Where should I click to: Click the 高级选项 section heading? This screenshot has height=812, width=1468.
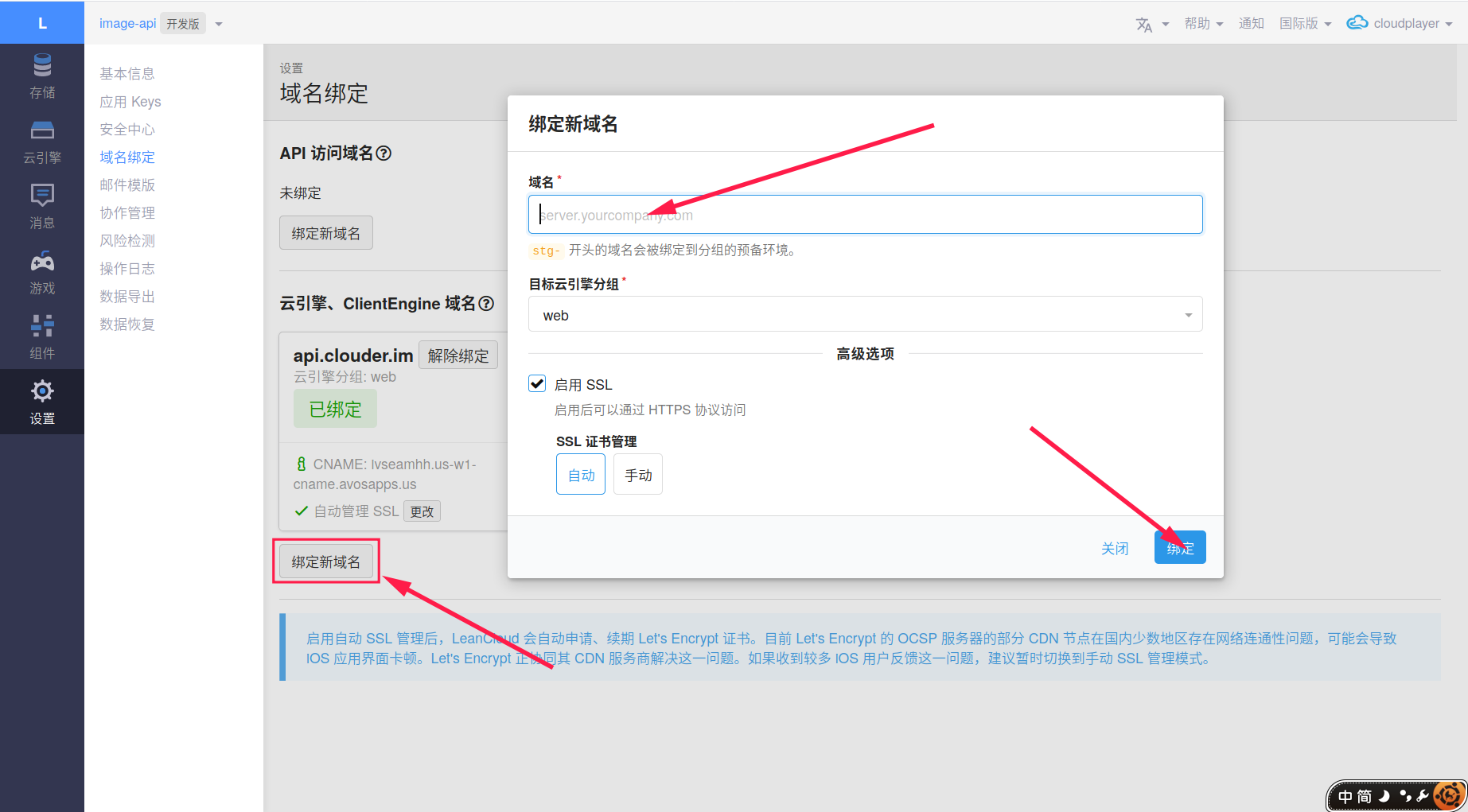click(x=865, y=354)
